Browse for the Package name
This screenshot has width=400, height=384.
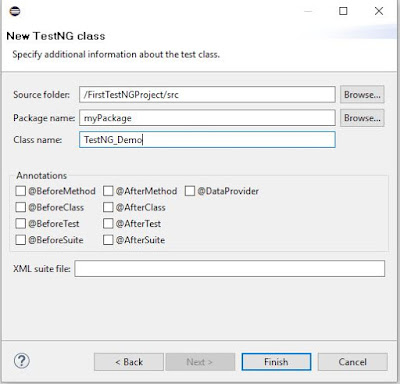pos(362,118)
